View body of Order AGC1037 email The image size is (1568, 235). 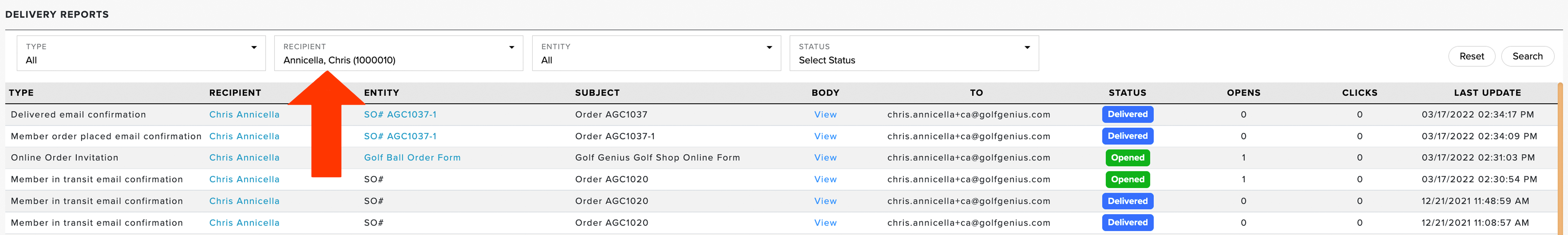825,115
